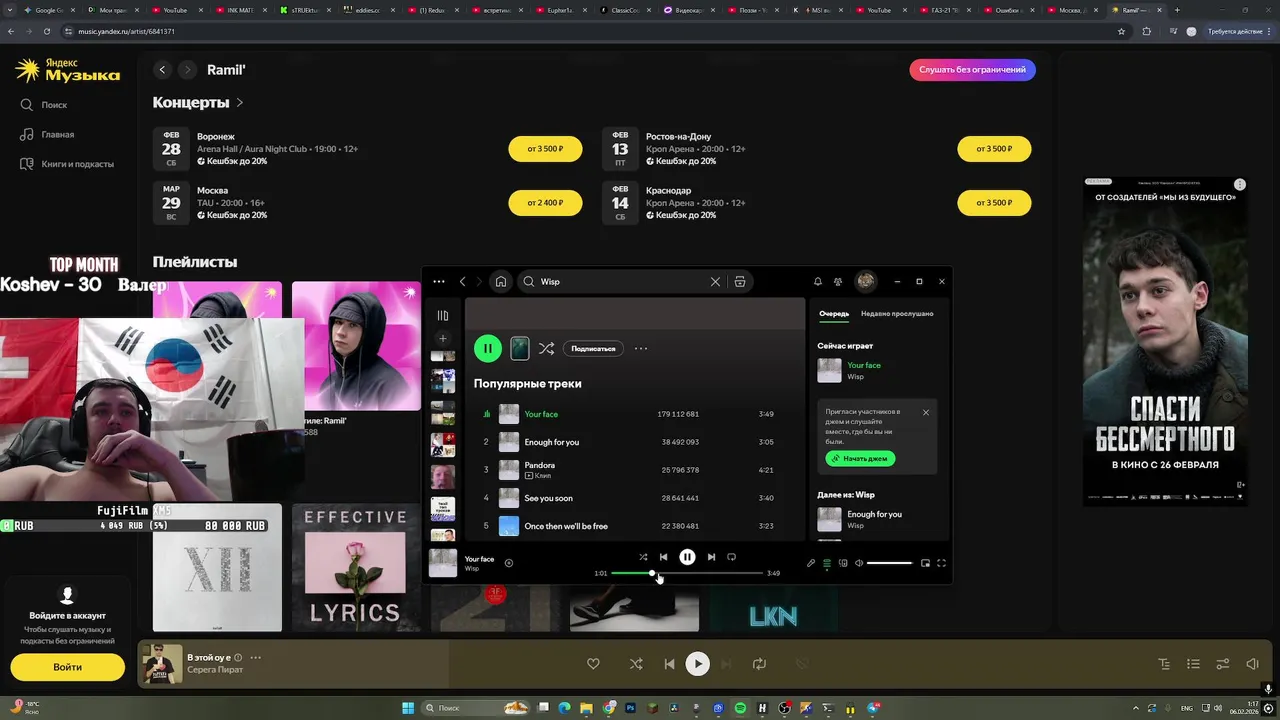Enter Spotify fullscreen mode icon
Image resolution: width=1280 pixels, height=720 pixels.
pos(941,563)
